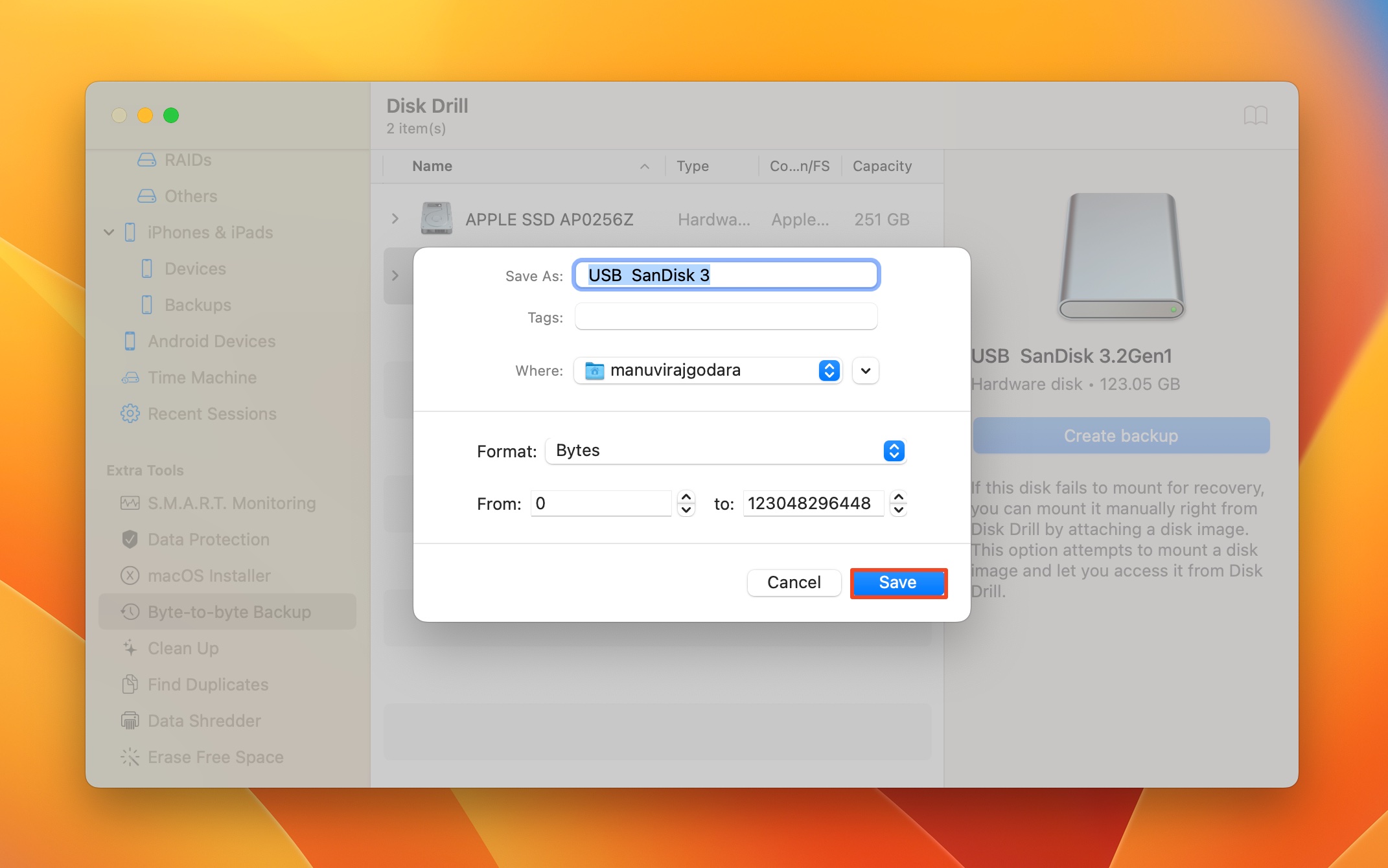Image resolution: width=1388 pixels, height=868 pixels.
Task: Click the Time Machine icon
Action: click(130, 378)
